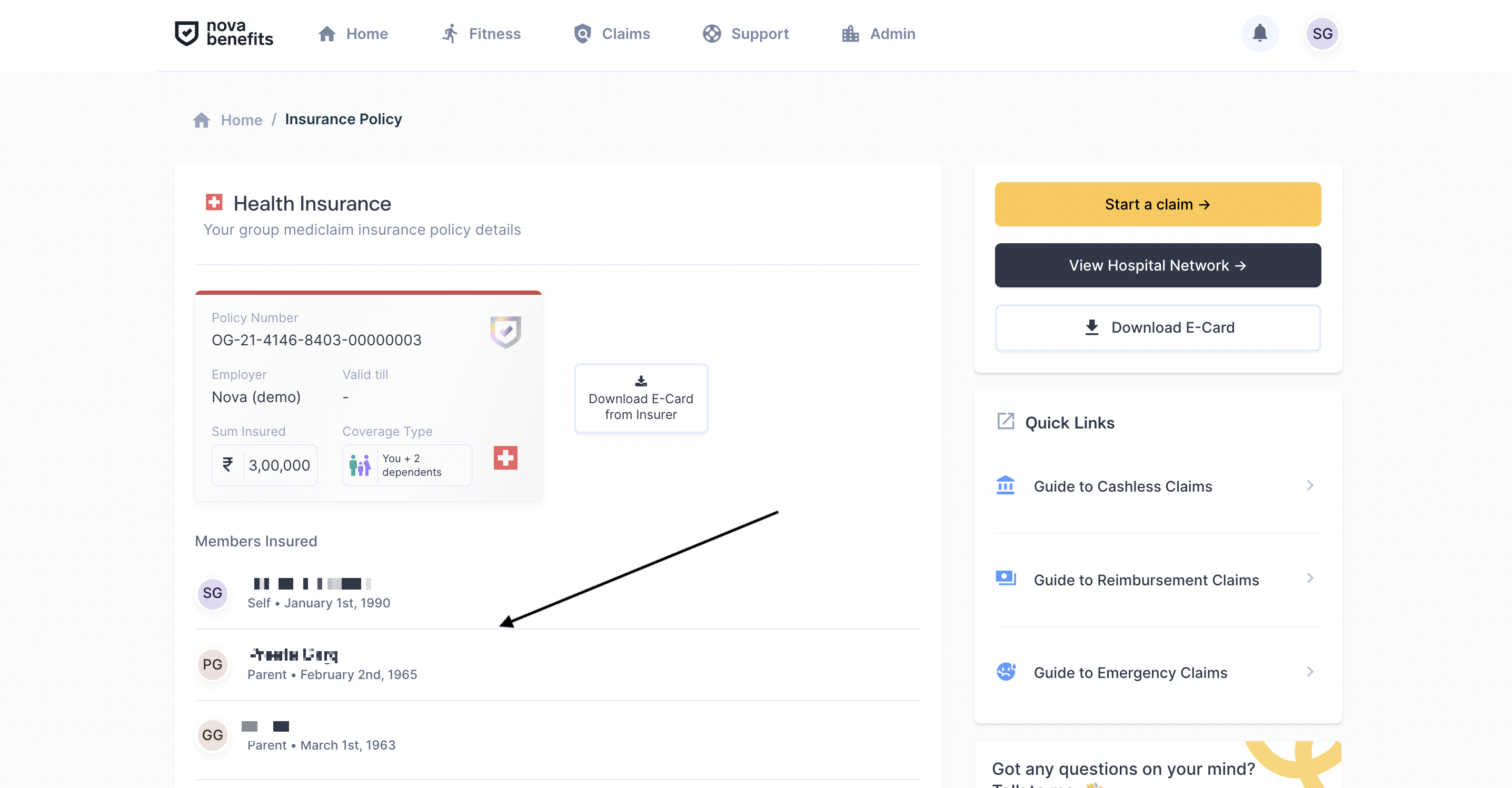Viewport: 1512px width, 788px height.
Task: Open the notifications bell
Action: [1260, 34]
